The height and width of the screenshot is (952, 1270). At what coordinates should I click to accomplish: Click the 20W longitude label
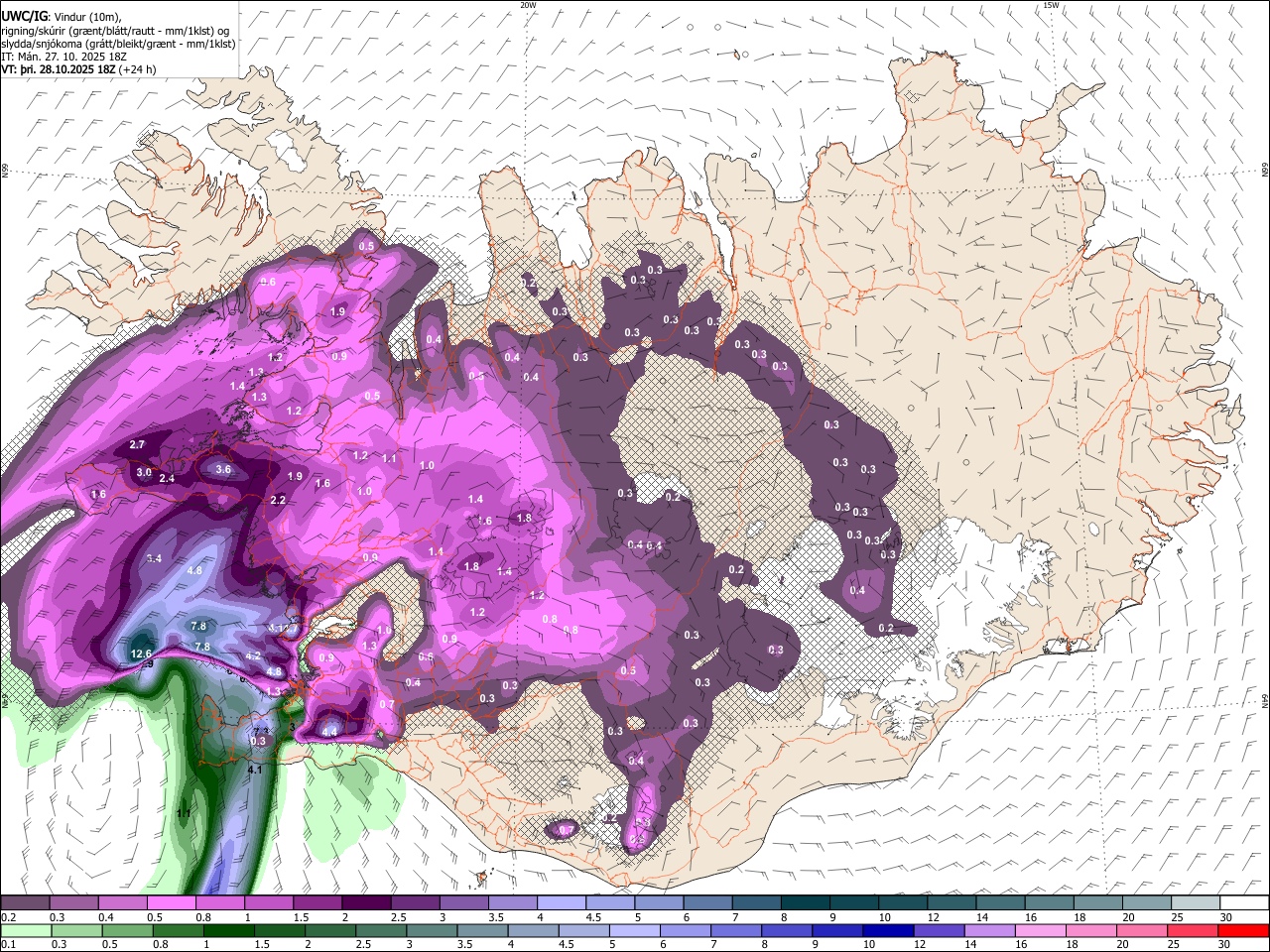tap(529, 5)
